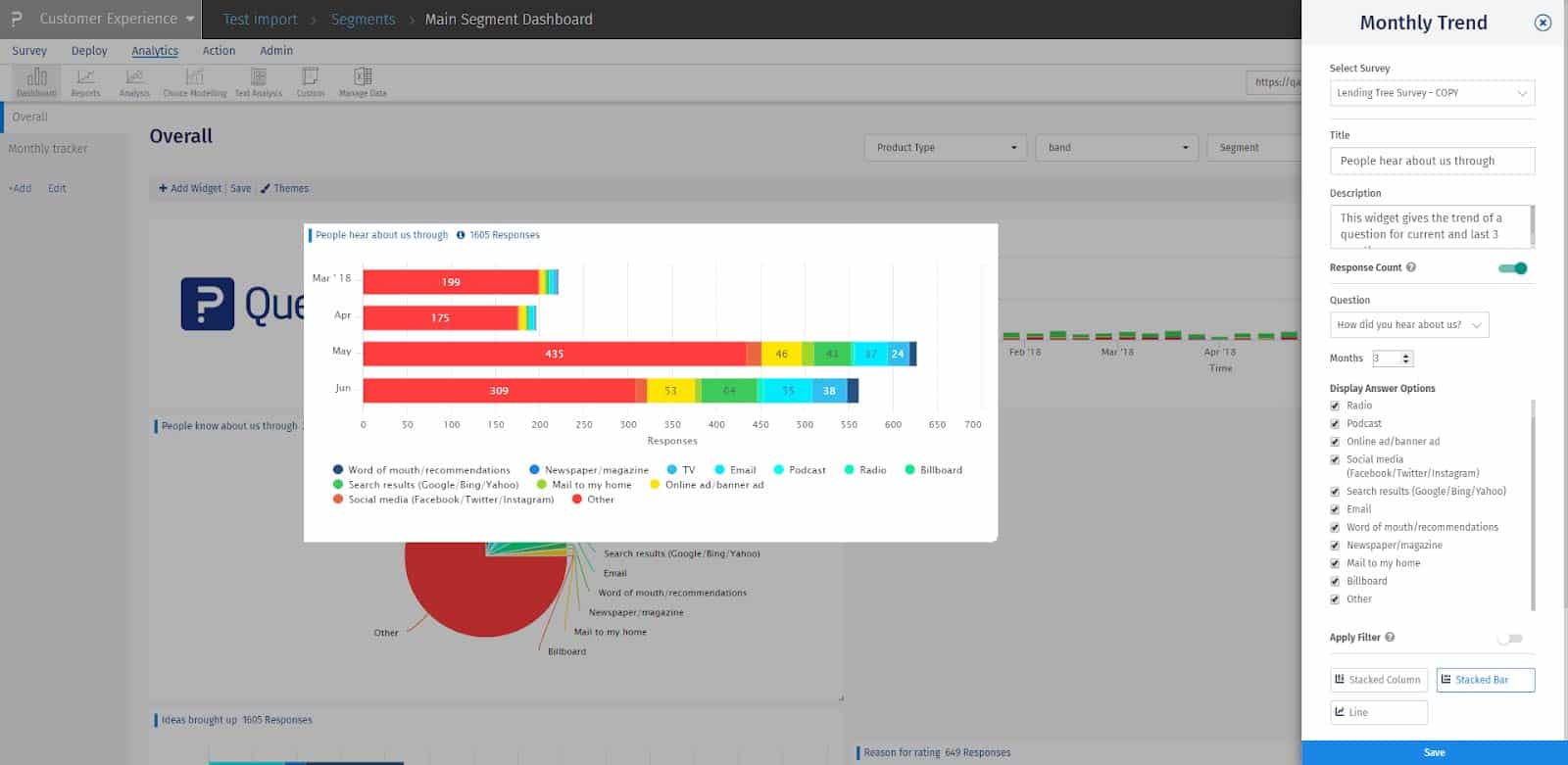
Task: Toggle Word of mouth/recommendations legend dot
Action: 338,470
